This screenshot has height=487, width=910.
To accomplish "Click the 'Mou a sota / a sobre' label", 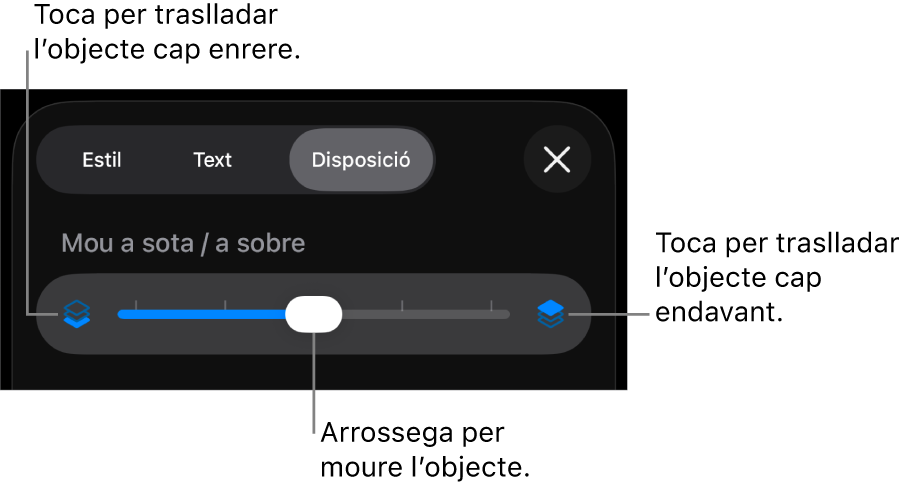I will (x=183, y=243).
